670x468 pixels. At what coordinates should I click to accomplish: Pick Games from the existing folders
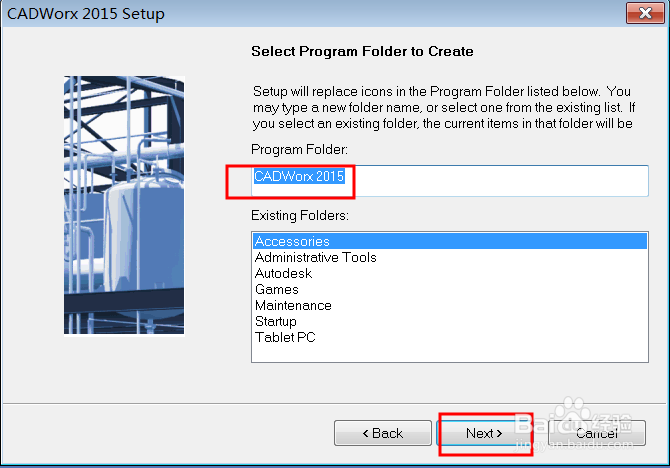tap(277, 289)
